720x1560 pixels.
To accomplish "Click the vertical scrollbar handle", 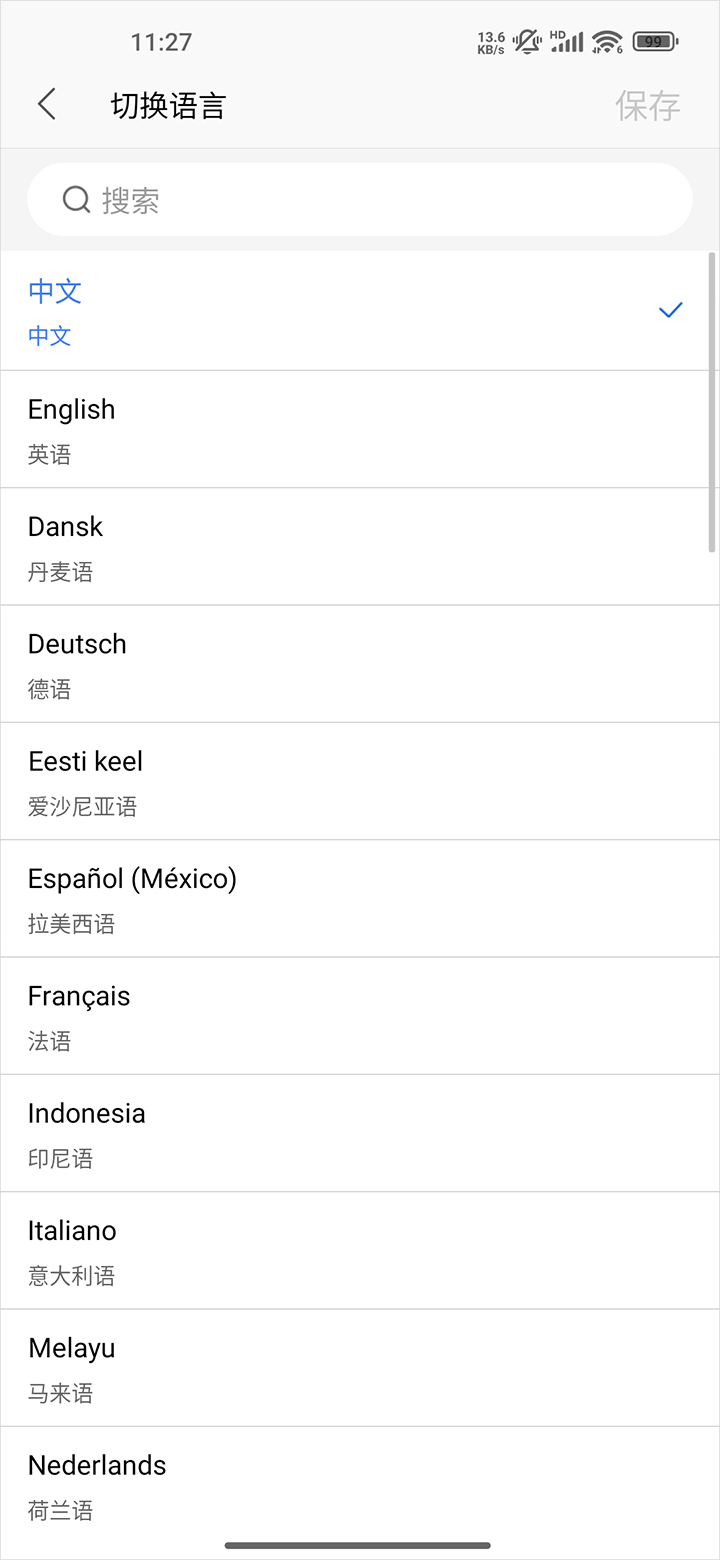I will 712,402.
